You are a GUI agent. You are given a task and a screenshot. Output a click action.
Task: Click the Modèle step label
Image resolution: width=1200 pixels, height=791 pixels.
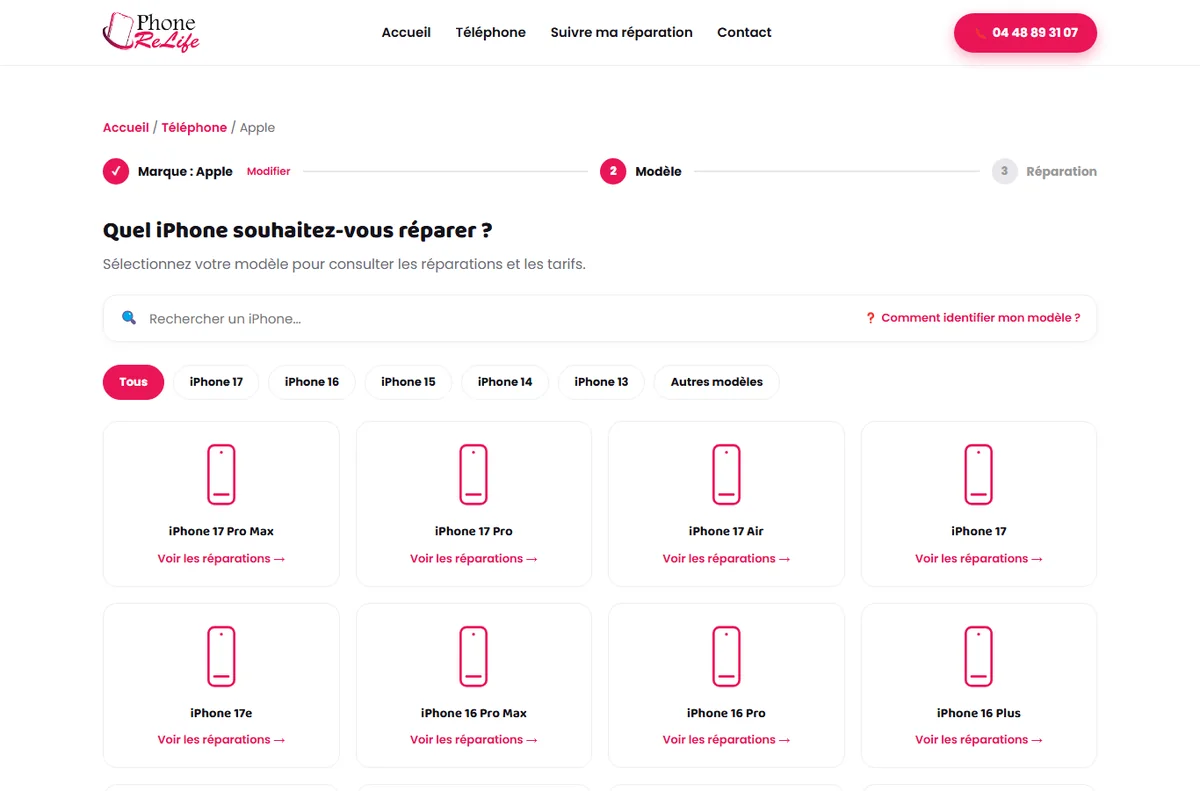click(658, 171)
